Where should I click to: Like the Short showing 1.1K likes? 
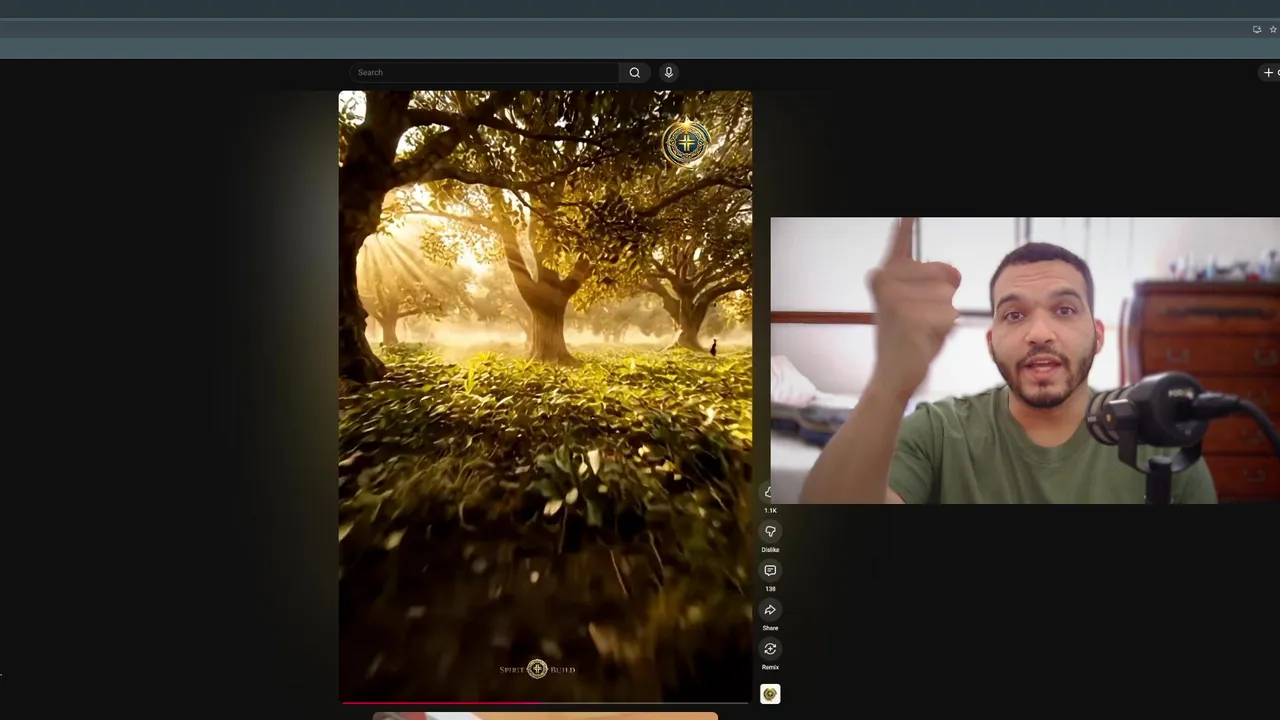click(x=767, y=492)
